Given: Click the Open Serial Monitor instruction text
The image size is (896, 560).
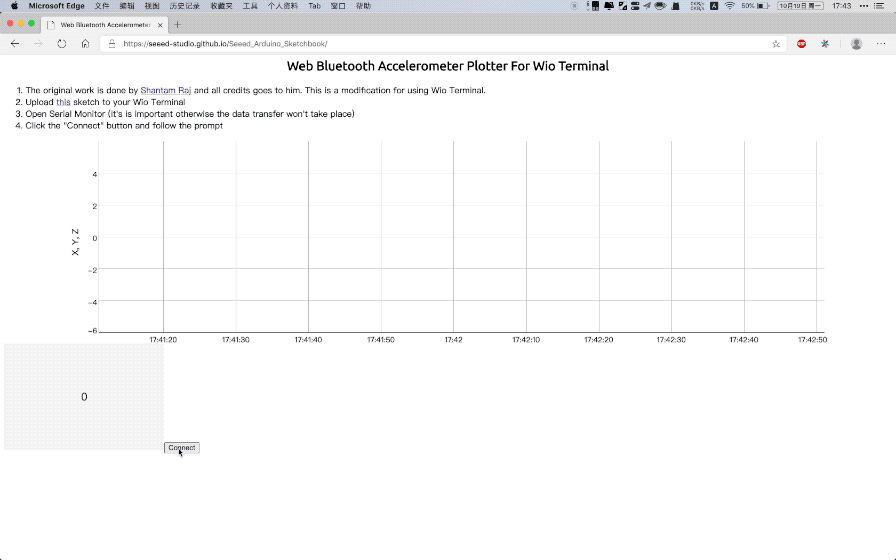Looking at the screenshot, I should pos(190,114).
